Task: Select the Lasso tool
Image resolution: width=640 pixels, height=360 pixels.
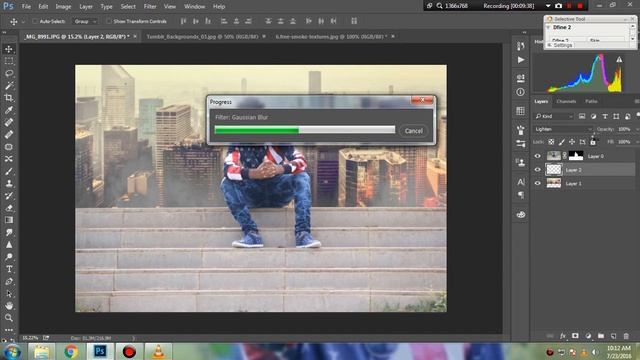Action: [9, 73]
